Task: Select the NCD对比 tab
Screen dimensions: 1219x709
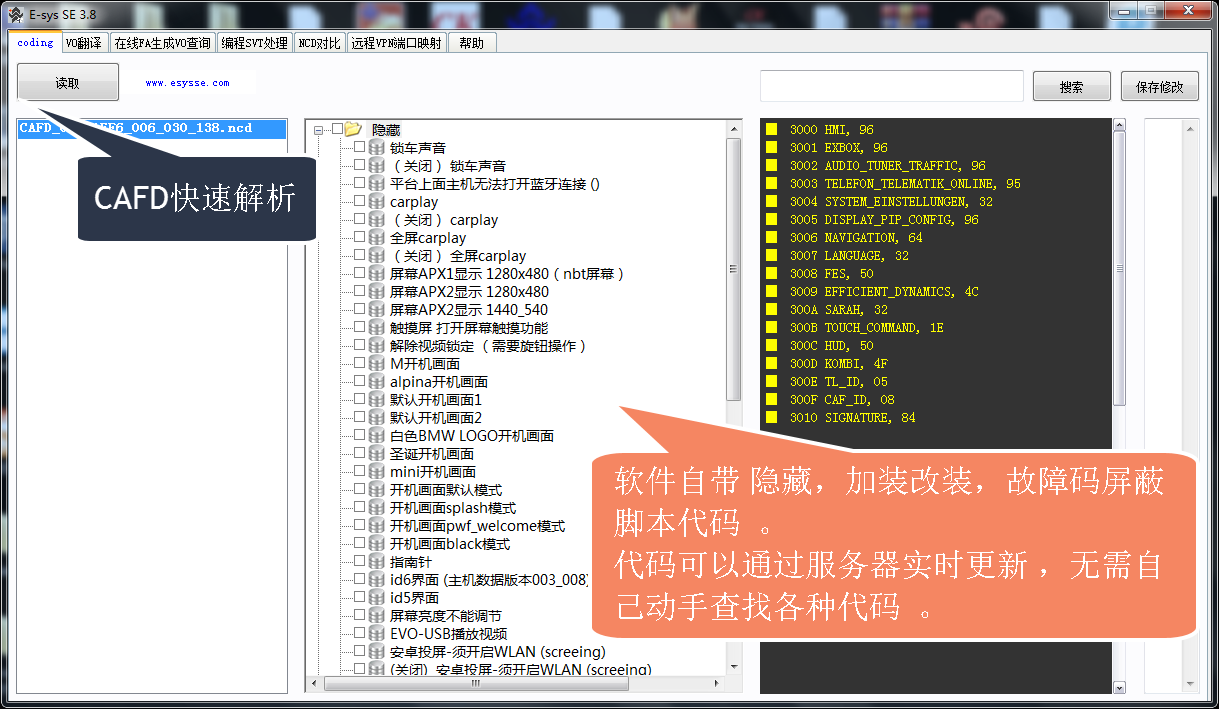Action: (x=319, y=43)
